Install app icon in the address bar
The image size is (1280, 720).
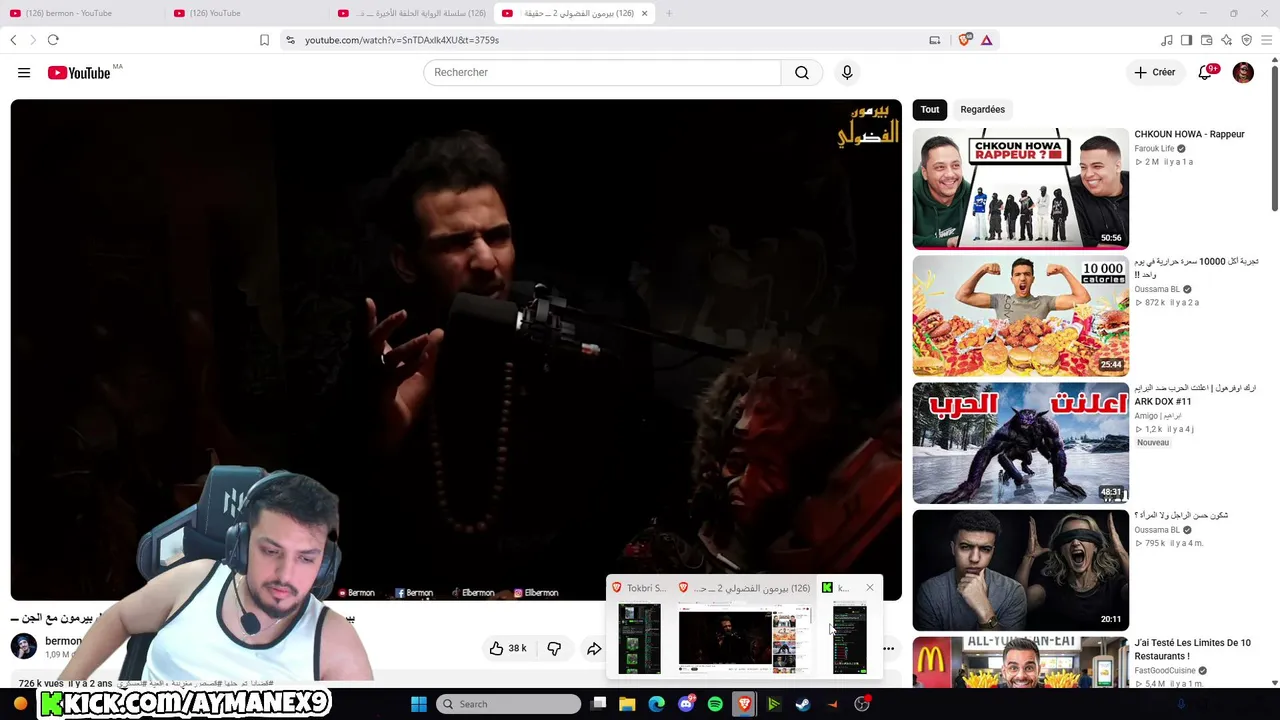coord(935,40)
